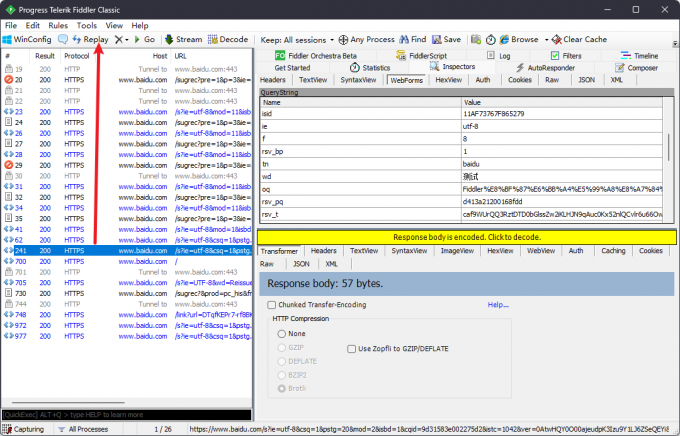The height and width of the screenshot is (436, 680).
Task: Sort sessions by Result column header
Action: [x=45, y=56]
